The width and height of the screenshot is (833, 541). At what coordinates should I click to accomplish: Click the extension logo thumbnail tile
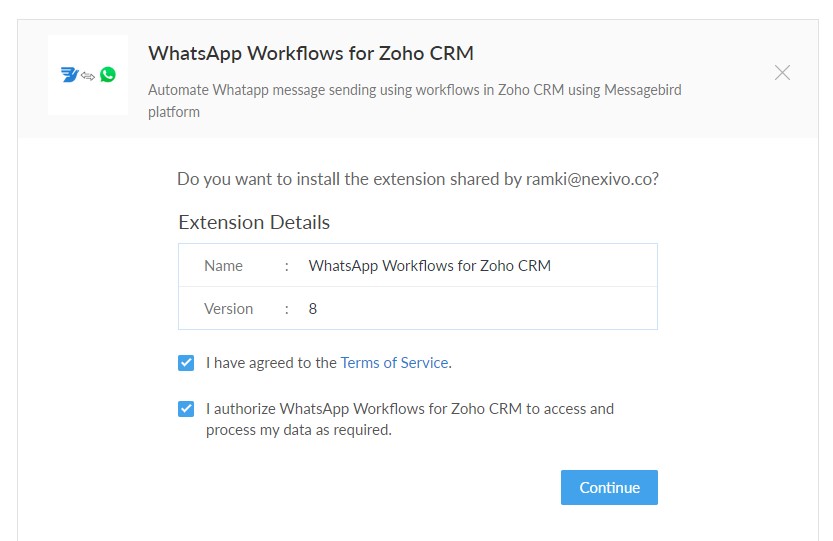pyautogui.click(x=88, y=75)
